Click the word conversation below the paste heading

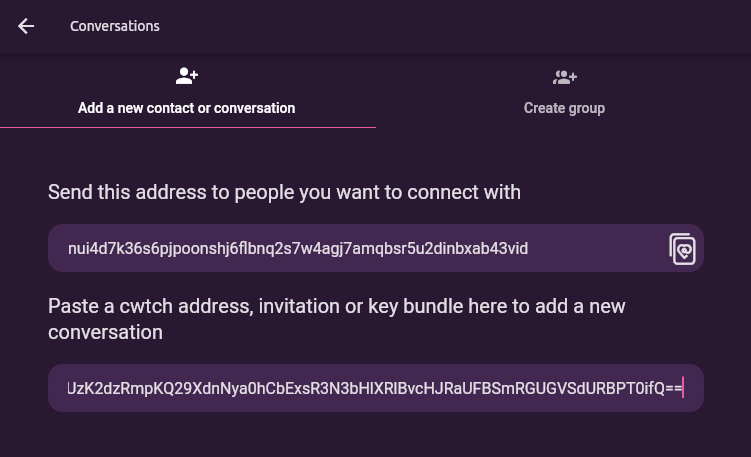105,332
